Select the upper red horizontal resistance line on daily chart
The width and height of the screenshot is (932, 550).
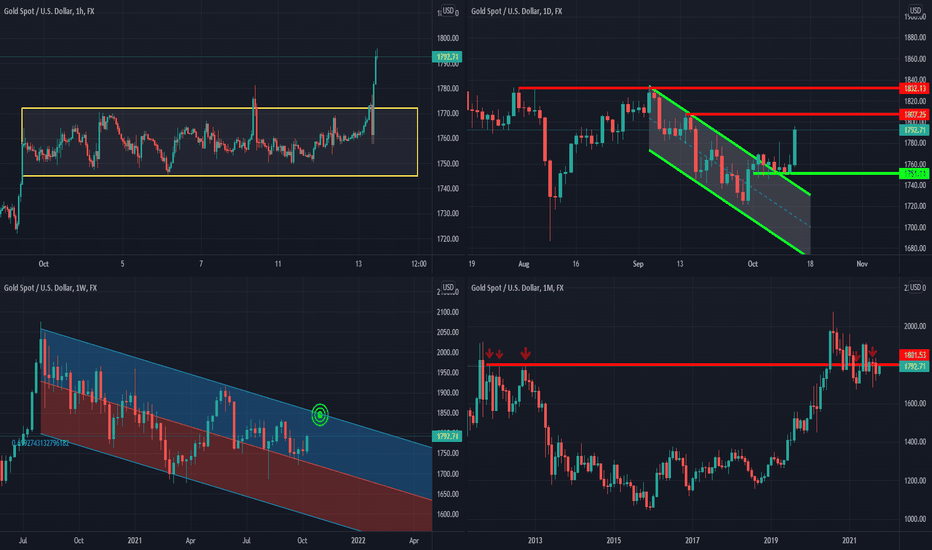tap(707, 88)
